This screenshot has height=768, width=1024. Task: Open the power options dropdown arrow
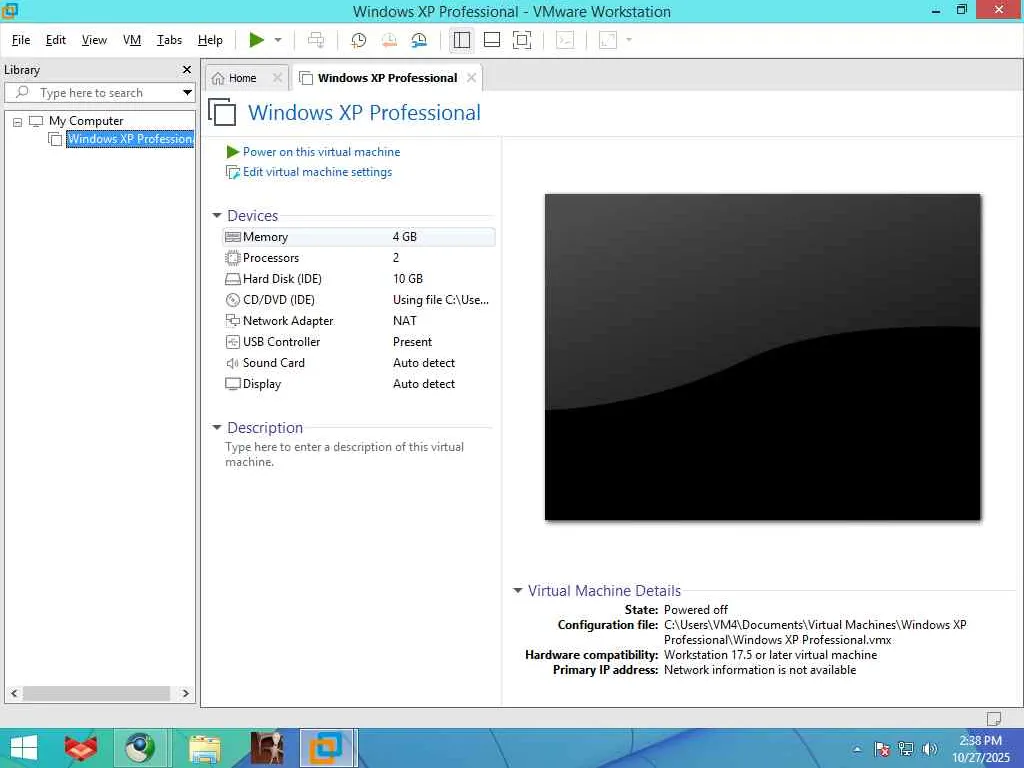(278, 40)
